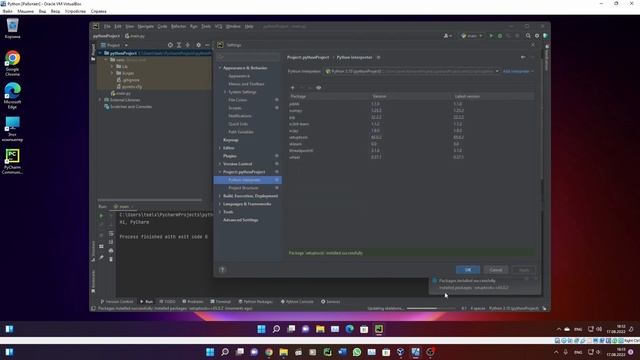Click the Expand All icon in Project panel header

pos(179,45)
